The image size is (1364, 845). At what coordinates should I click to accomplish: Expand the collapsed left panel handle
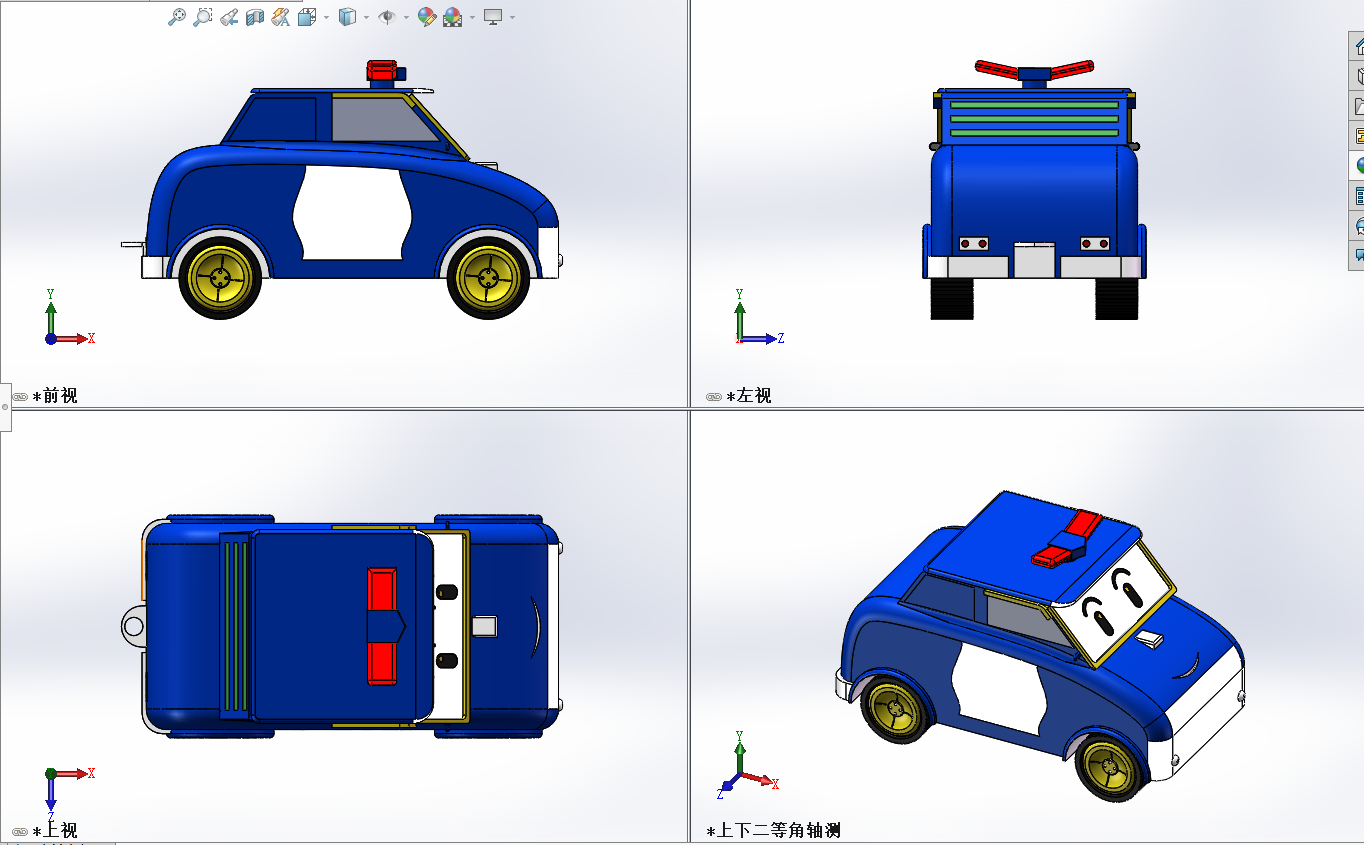(x=5, y=406)
